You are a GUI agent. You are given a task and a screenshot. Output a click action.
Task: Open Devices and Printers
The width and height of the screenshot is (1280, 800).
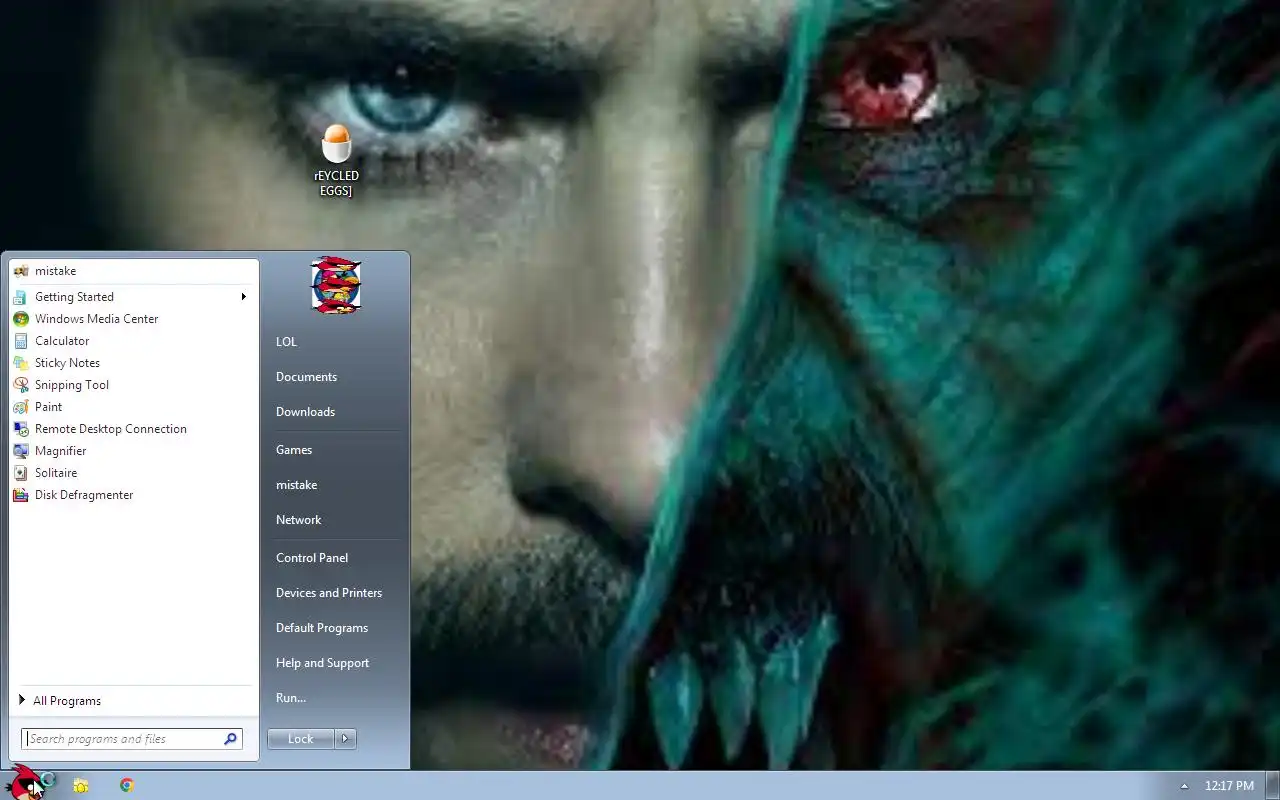329,593
